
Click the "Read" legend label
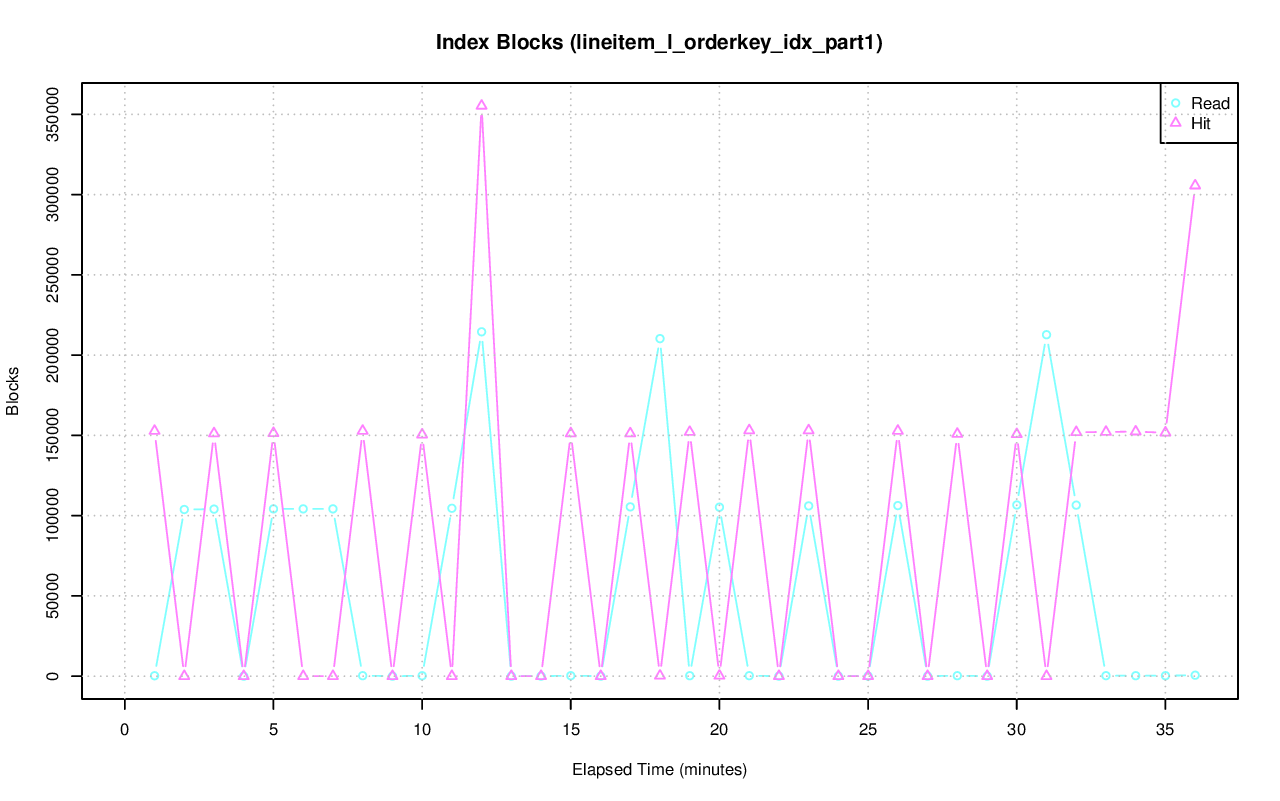click(1210, 103)
